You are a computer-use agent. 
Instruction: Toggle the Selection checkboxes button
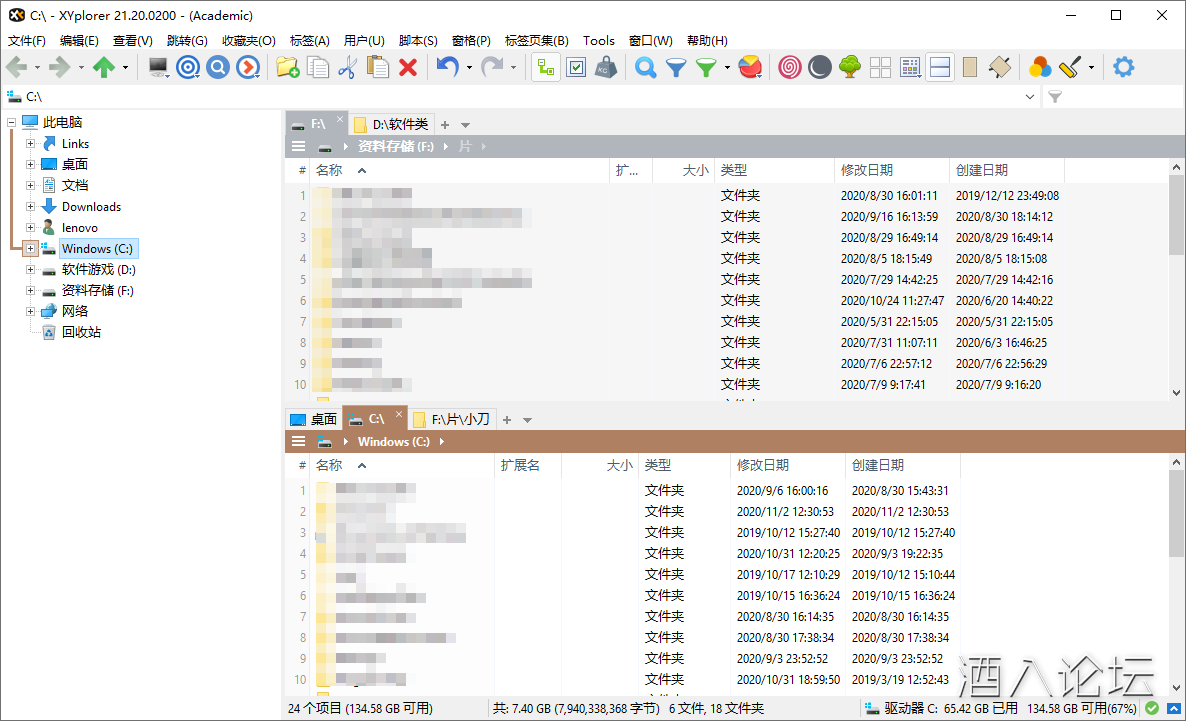click(x=576, y=67)
